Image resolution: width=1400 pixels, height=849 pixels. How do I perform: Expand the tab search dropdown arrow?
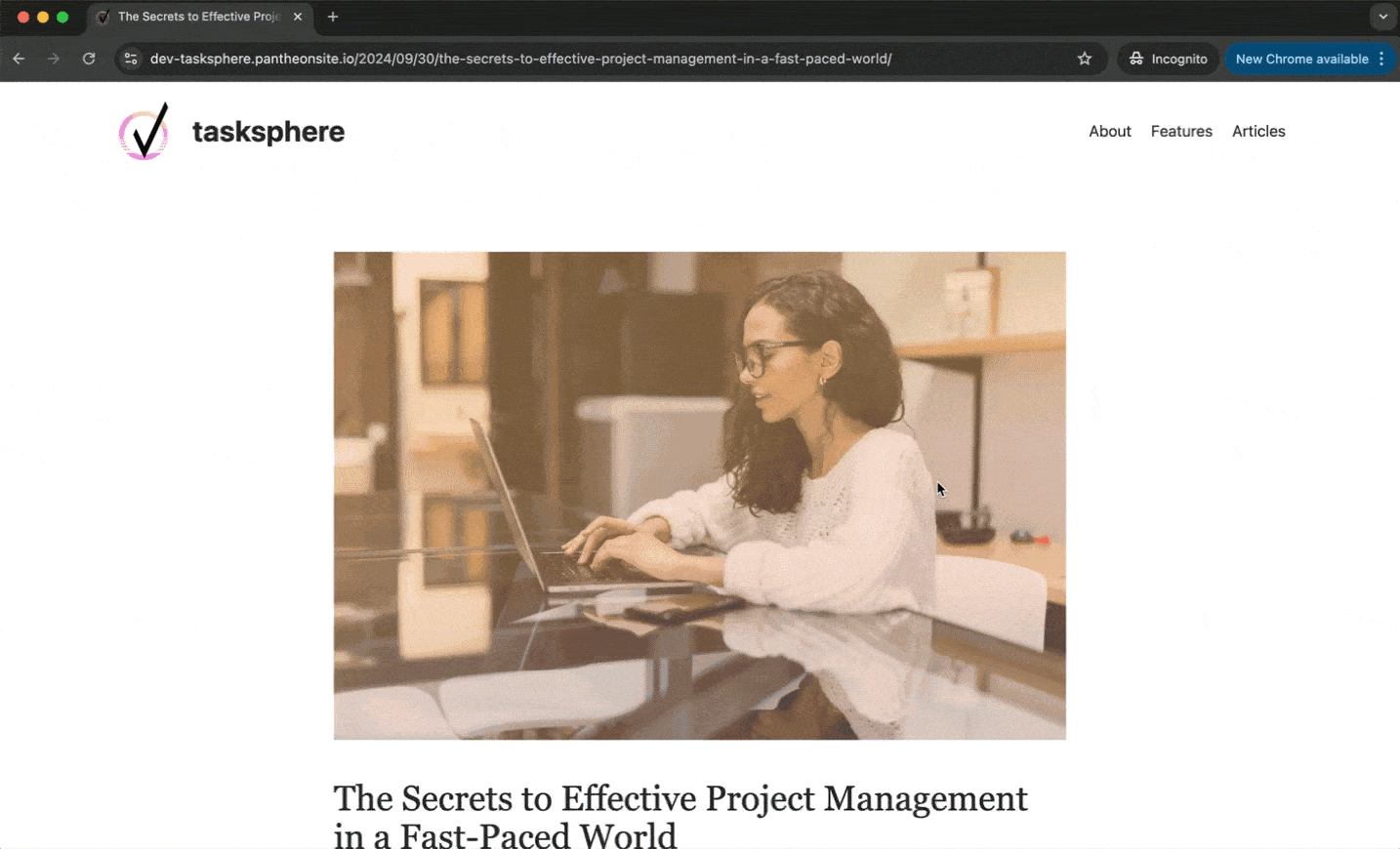coord(1382,17)
